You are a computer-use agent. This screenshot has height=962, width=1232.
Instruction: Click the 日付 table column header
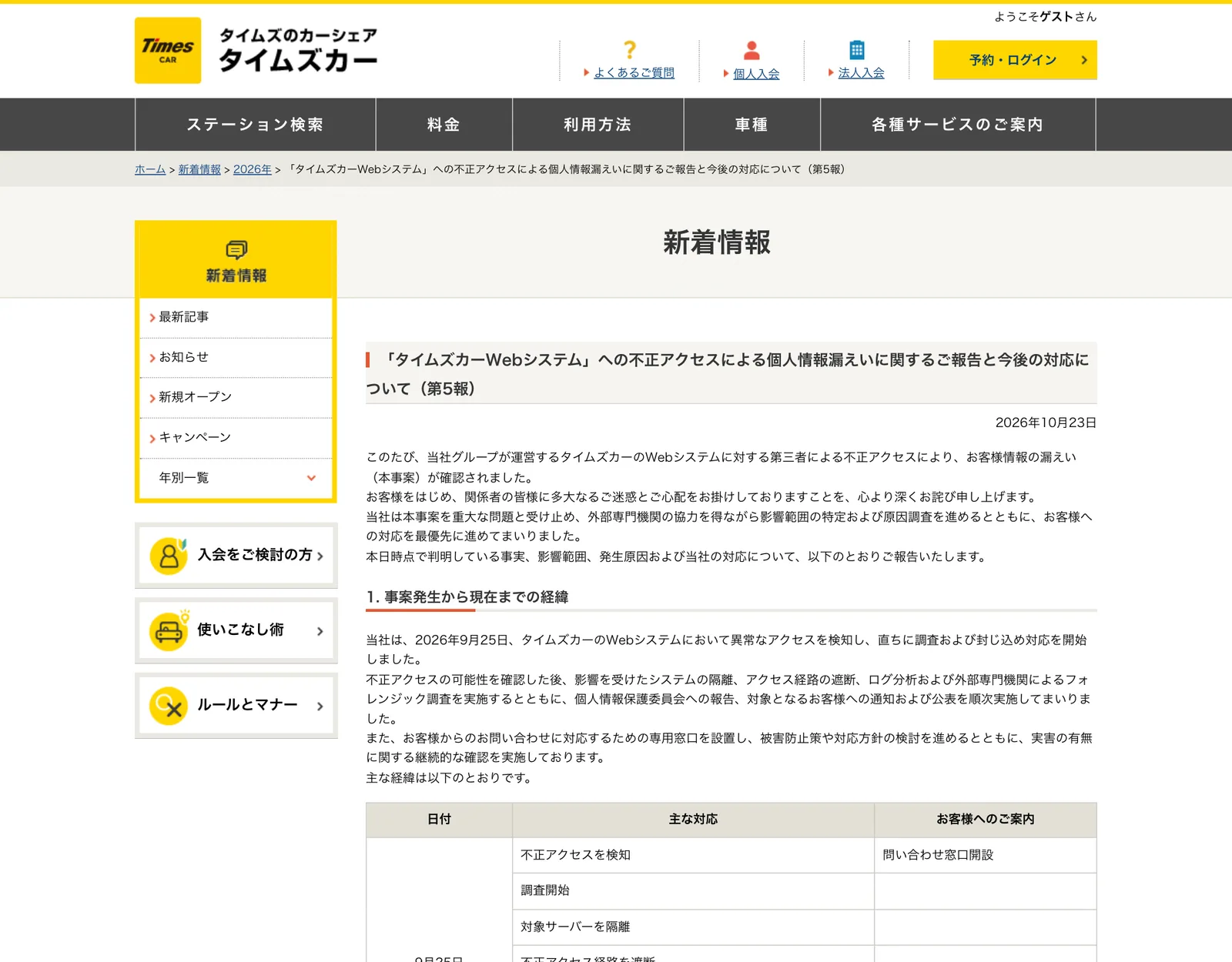click(439, 820)
